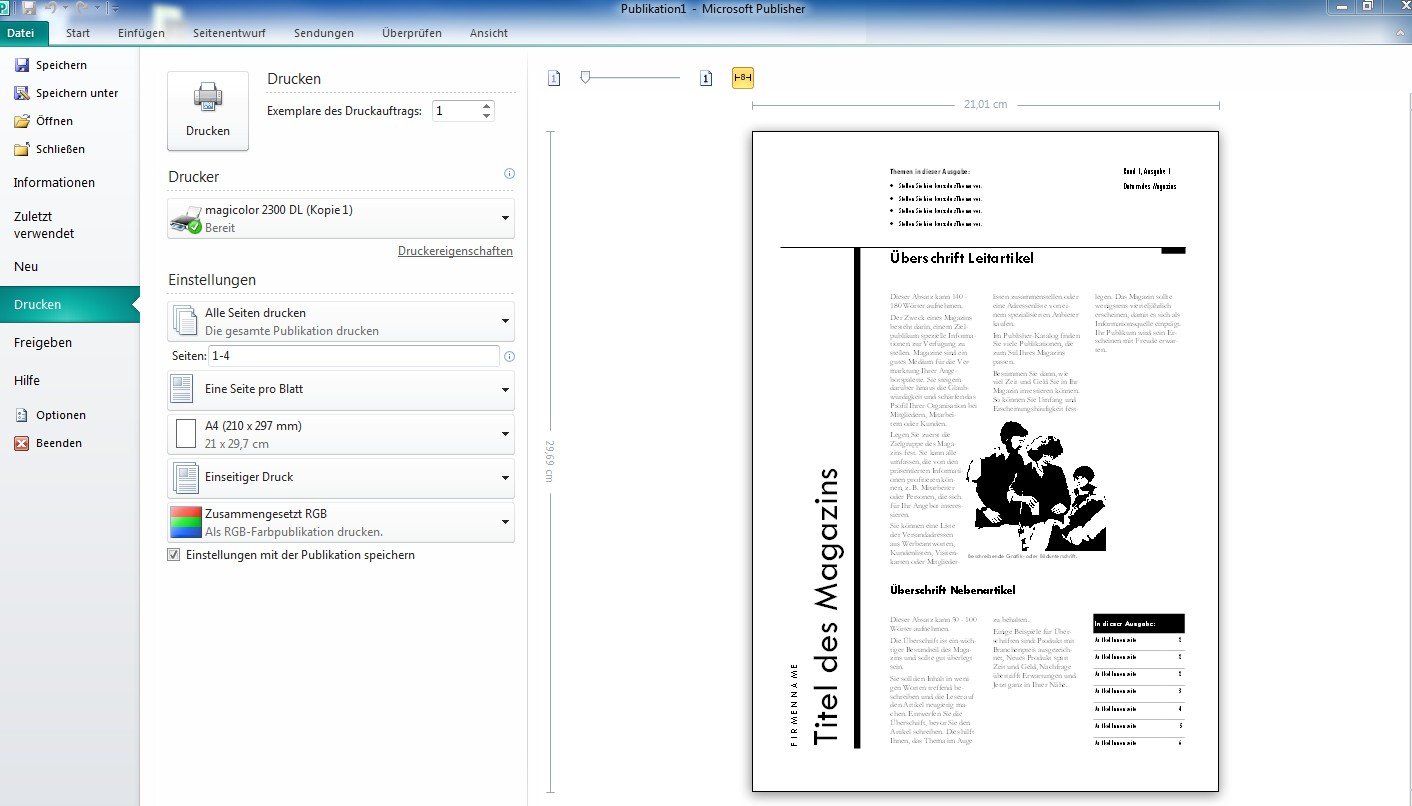
Task: Open the magicolor 2300 DL printer dropdown
Action: pyautogui.click(x=341, y=218)
